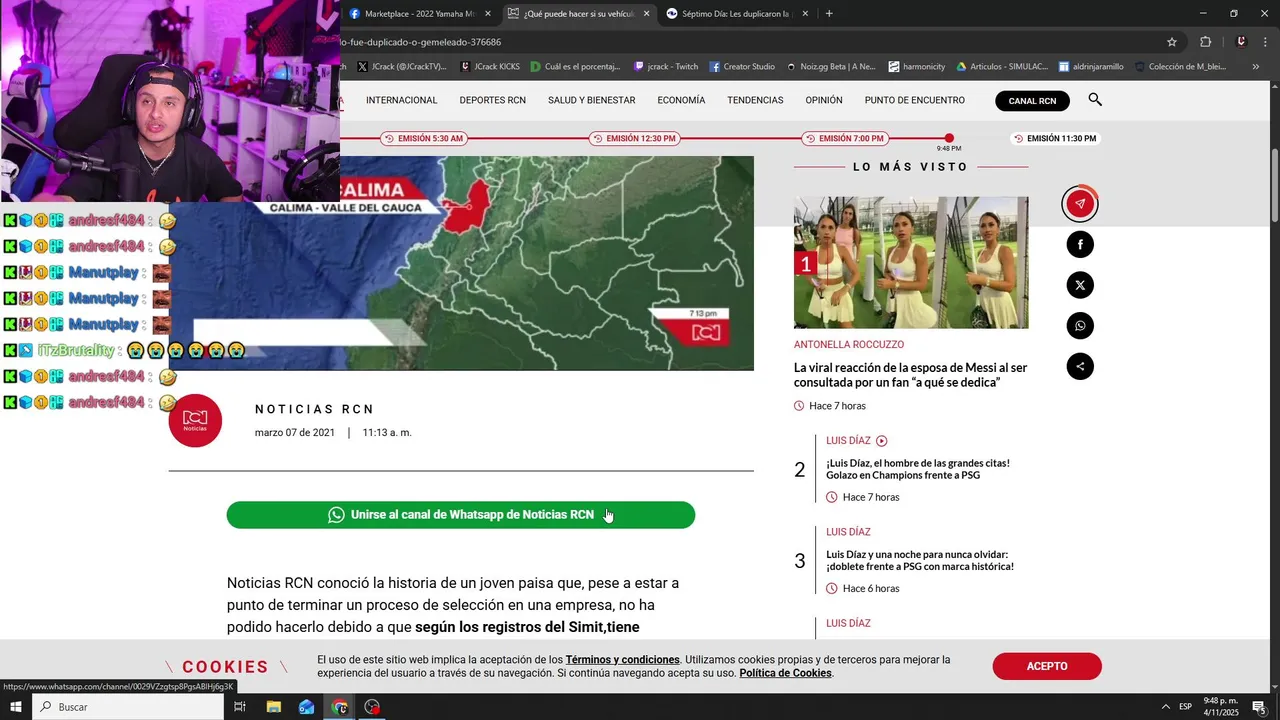
Task: Open the PUNTO DE ENCUENTRO menu section
Action: [x=915, y=100]
